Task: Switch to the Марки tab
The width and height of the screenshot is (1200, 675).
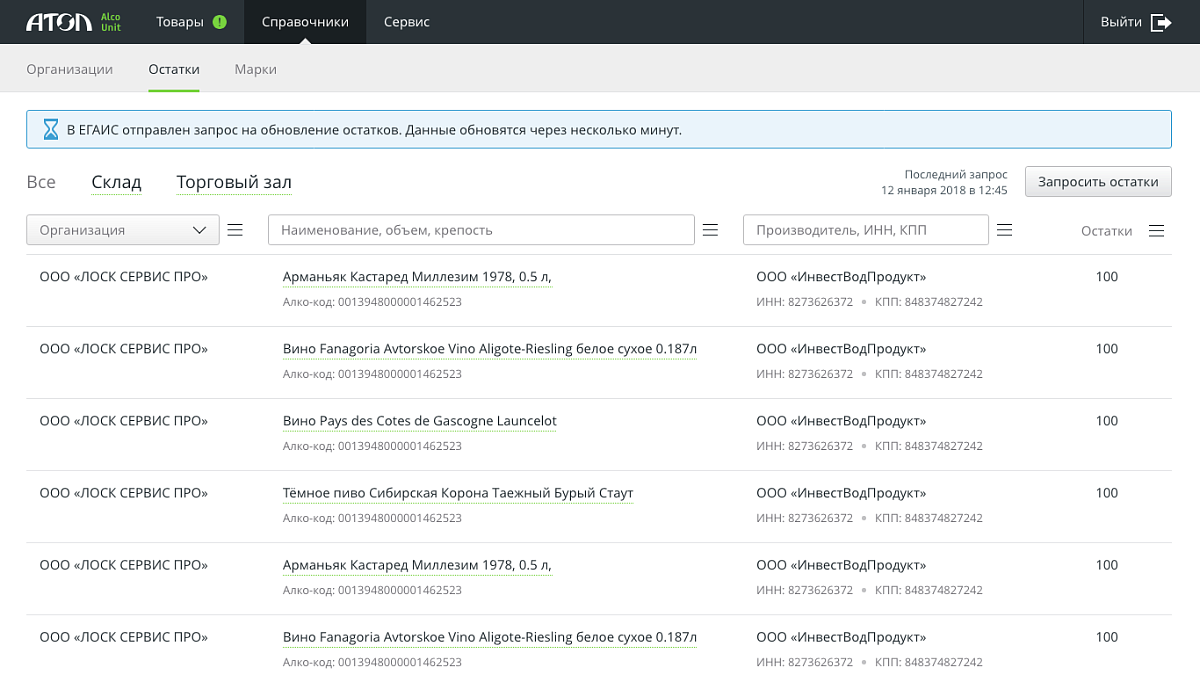Action: point(255,69)
